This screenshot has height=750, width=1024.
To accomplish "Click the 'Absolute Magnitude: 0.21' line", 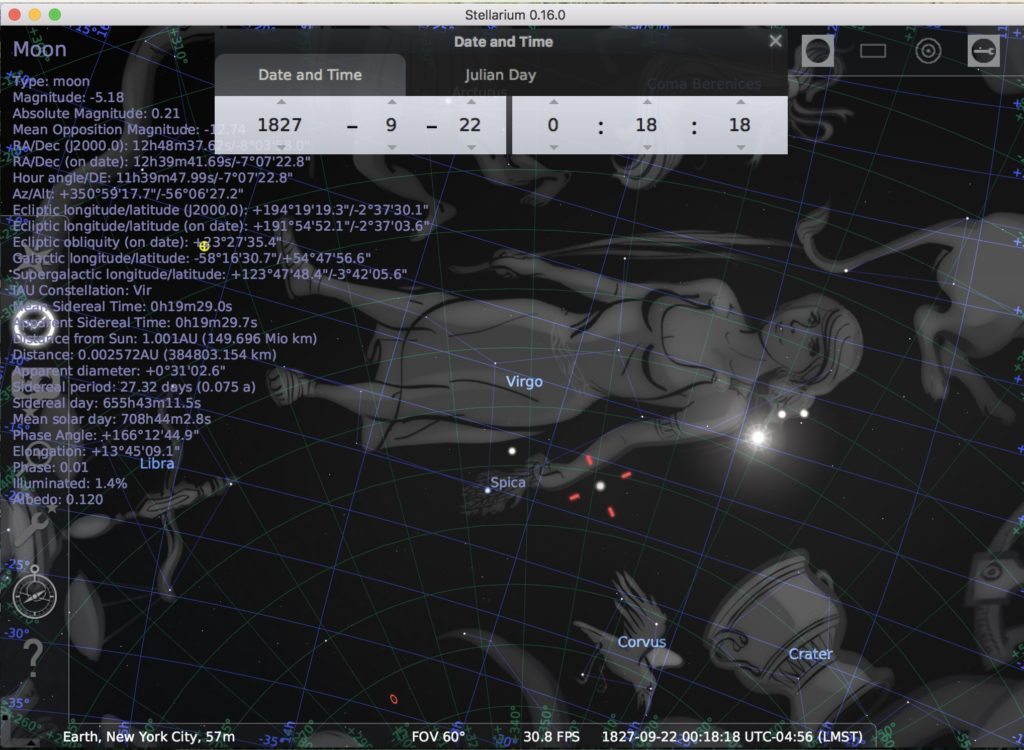I will tap(96, 114).
